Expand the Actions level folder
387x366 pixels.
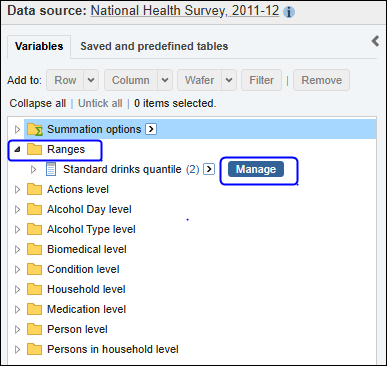tap(17, 189)
